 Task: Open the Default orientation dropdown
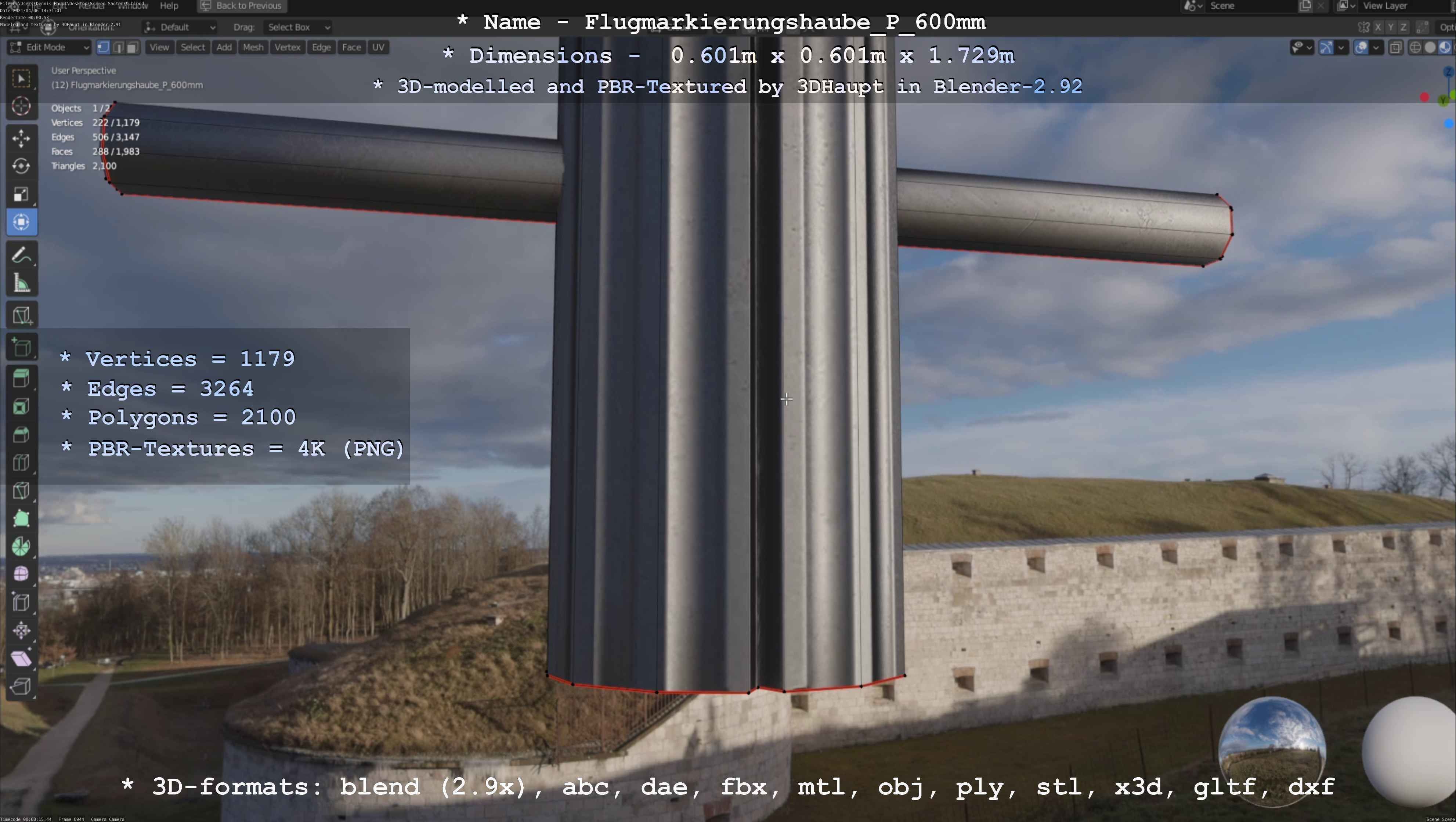point(180,27)
